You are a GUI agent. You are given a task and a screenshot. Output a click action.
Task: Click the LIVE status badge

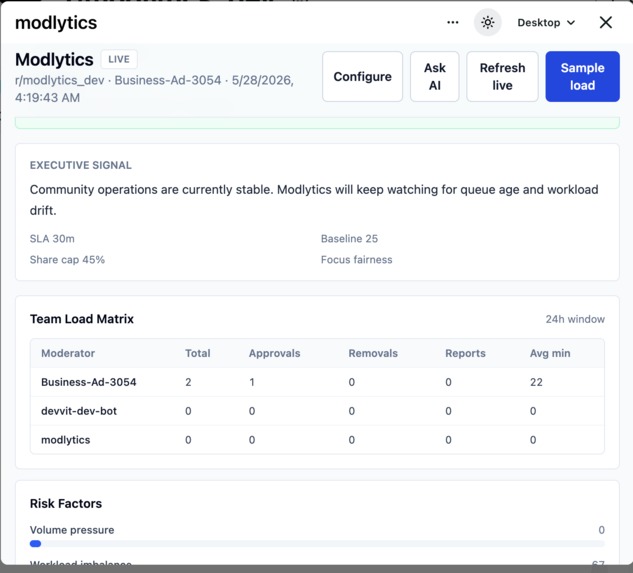(x=119, y=59)
